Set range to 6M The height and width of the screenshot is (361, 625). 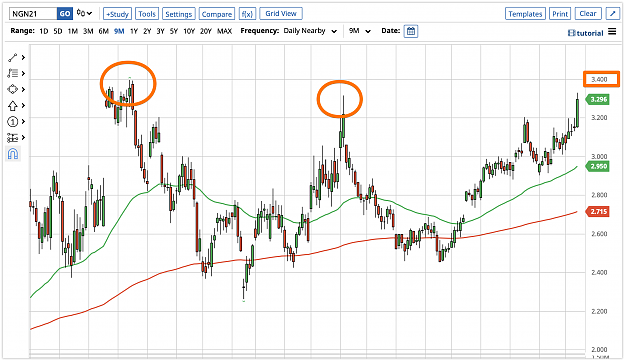(x=103, y=31)
